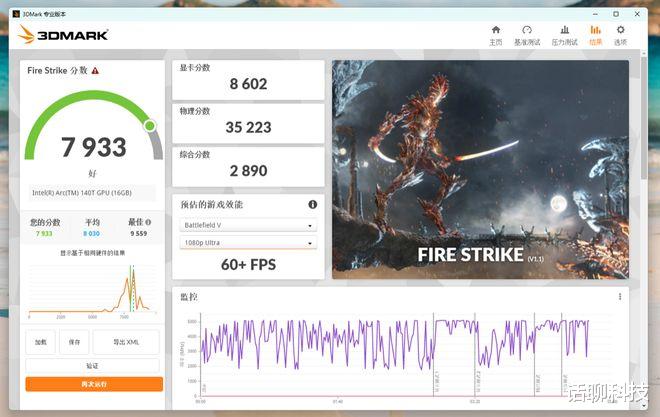The height and width of the screenshot is (417, 660).
Task: Open the Options gear icon
Action: pos(620,30)
